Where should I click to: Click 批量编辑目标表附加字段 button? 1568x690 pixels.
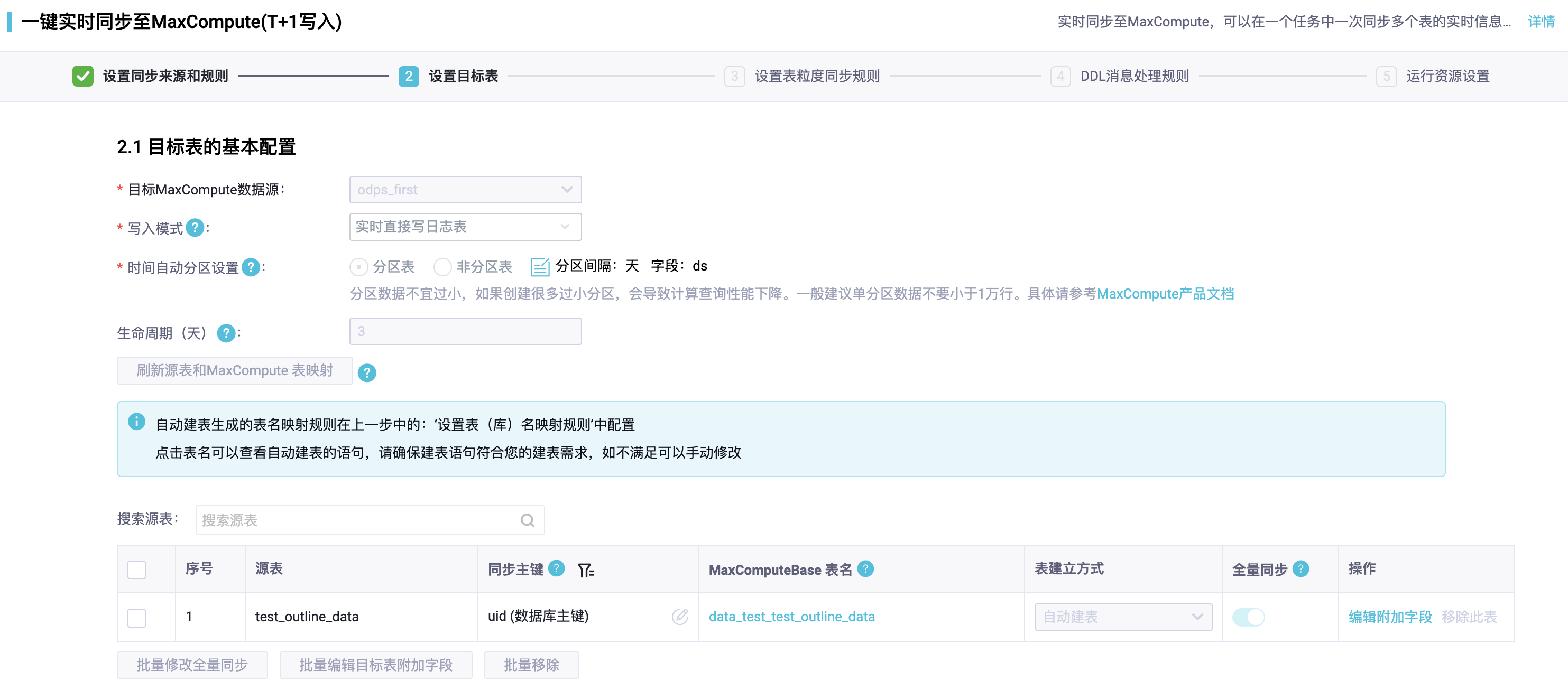coord(375,665)
